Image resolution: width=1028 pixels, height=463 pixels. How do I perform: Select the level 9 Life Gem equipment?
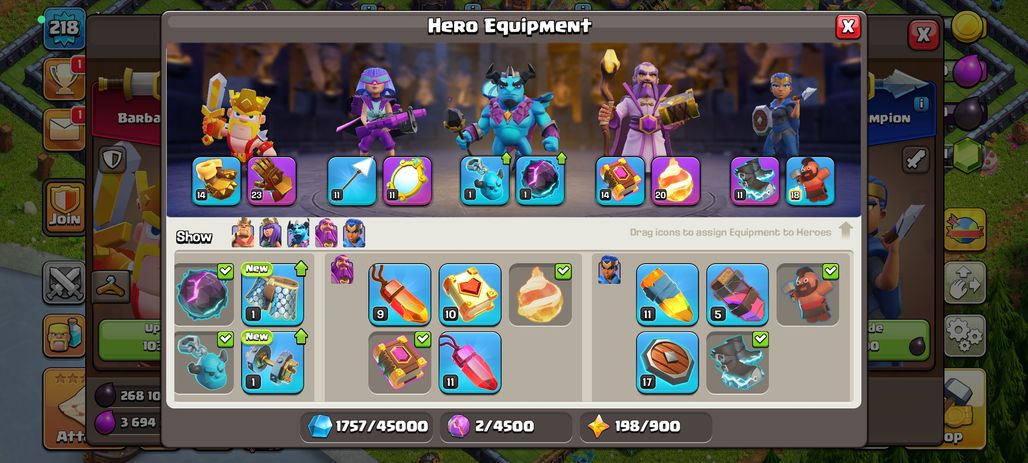(x=399, y=294)
